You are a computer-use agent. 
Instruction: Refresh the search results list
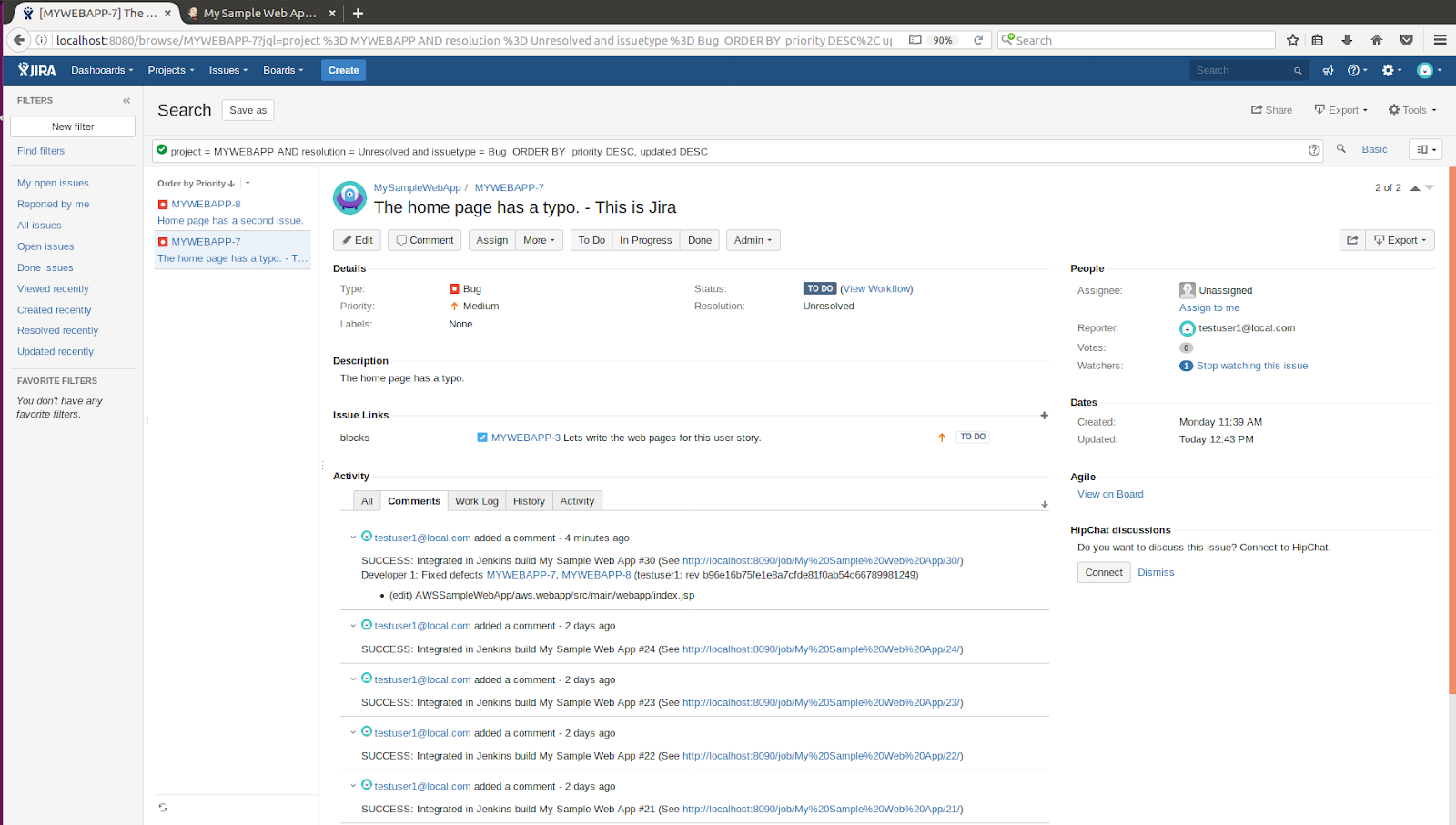[163, 808]
